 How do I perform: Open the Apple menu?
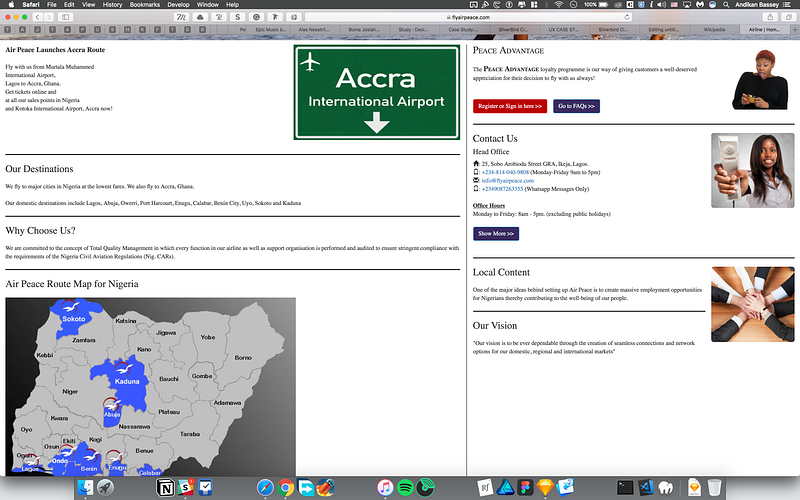coord(11,4)
